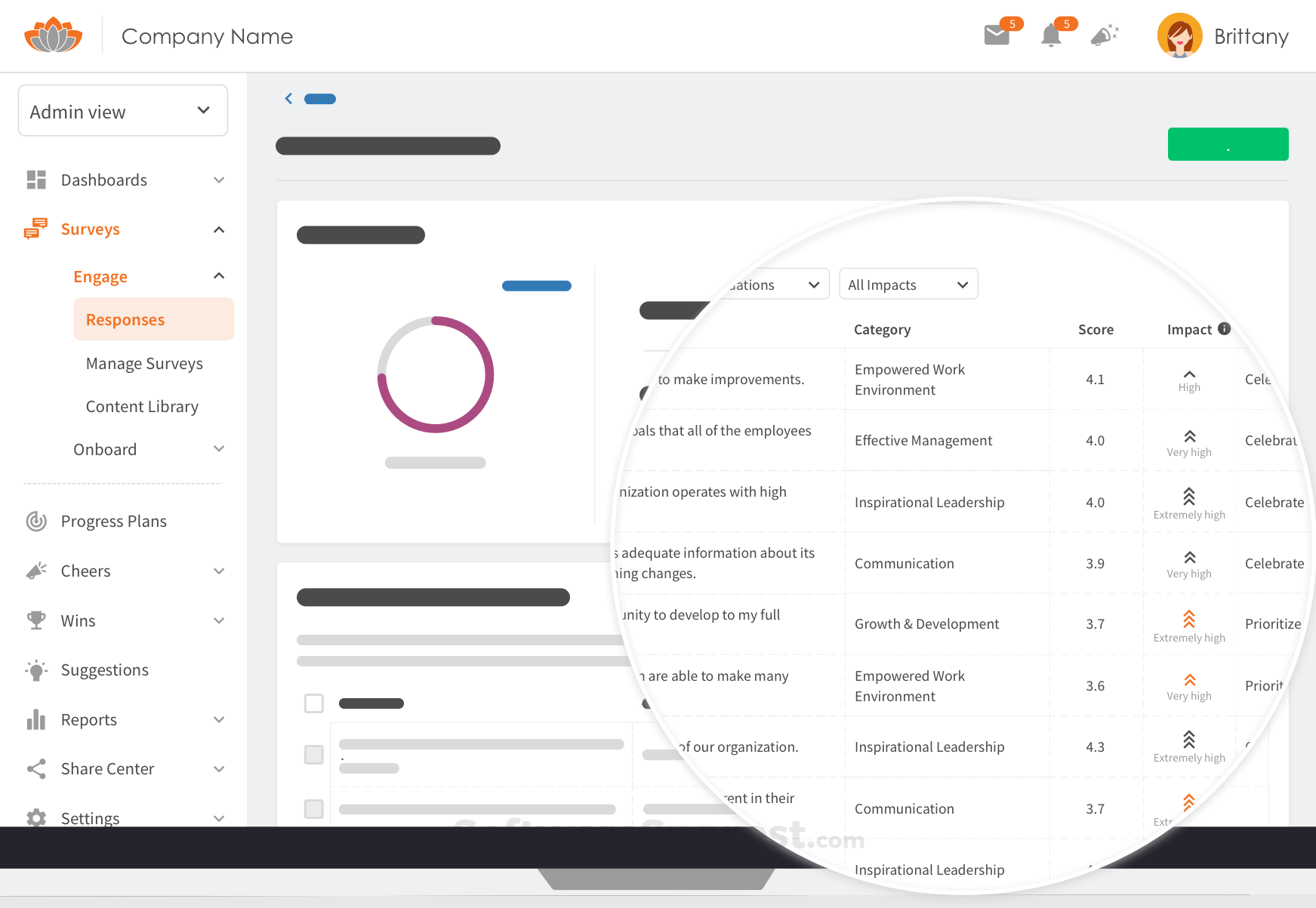1316x908 pixels.
Task: Collapse the Engage section in sidebar
Action: click(219, 275)
